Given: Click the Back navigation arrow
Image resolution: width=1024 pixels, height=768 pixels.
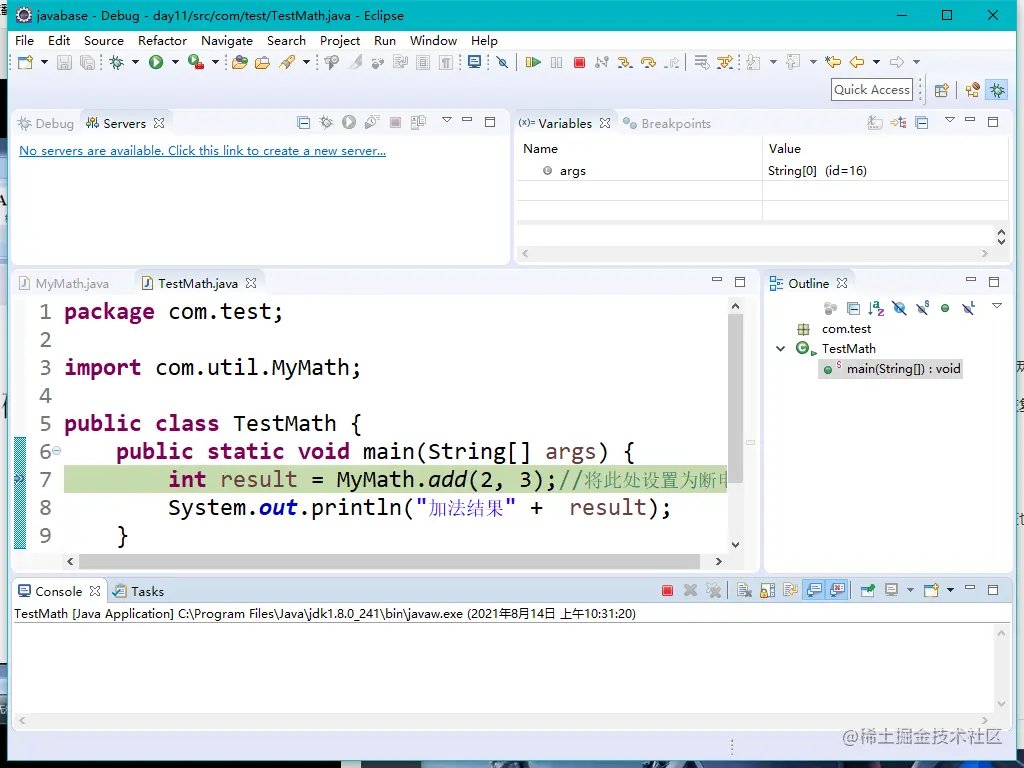Looking at the screenshot, I should (x=857, y=62).
